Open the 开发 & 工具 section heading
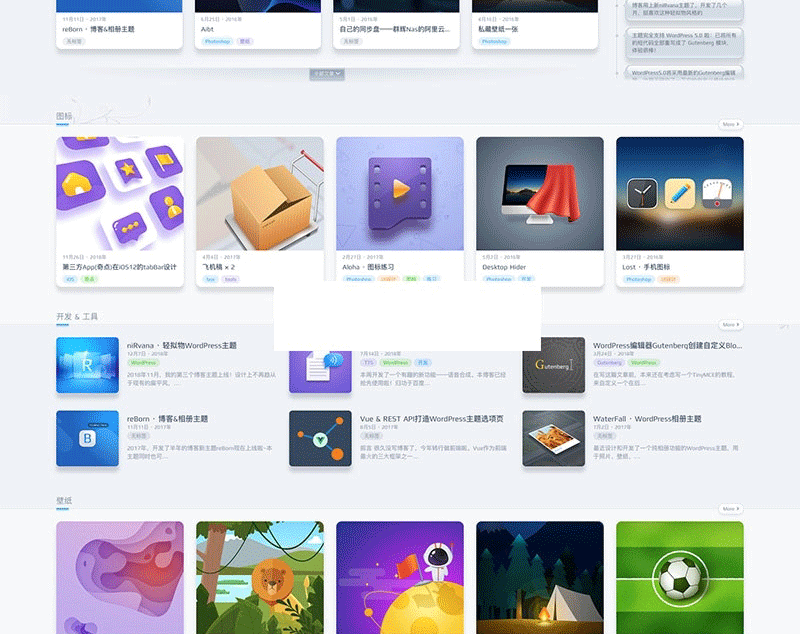800x634 pixels. point(77,317)
